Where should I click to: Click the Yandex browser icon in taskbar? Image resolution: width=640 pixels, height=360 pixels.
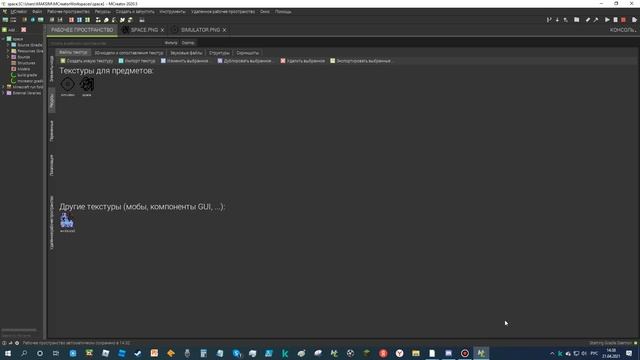399,353
